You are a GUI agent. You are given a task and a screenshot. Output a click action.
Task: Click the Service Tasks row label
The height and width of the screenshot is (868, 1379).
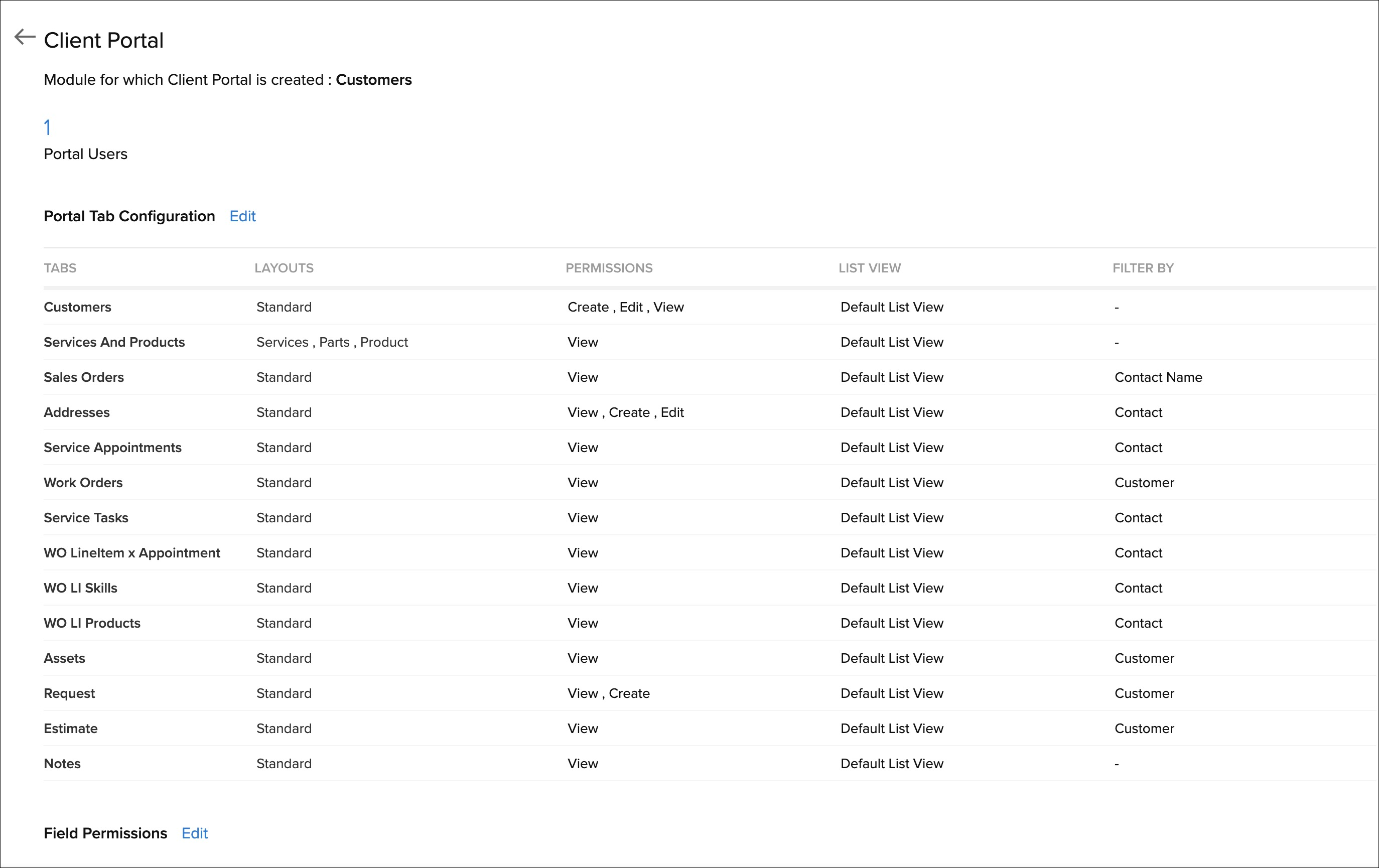(86, 518)
